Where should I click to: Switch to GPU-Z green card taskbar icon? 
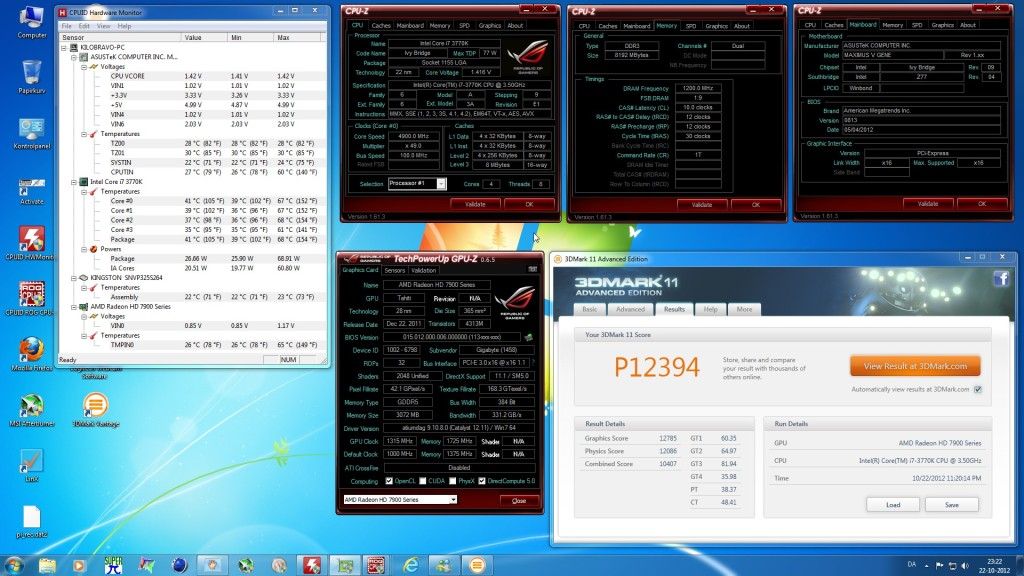pos(344,565)
